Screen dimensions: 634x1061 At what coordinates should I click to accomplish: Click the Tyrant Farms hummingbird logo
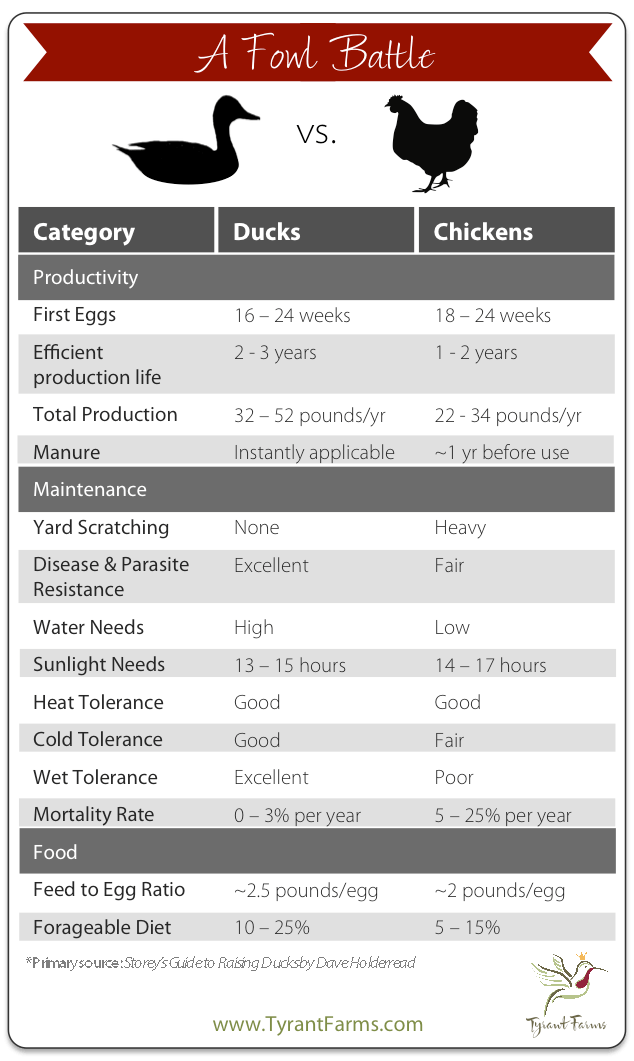568,995
